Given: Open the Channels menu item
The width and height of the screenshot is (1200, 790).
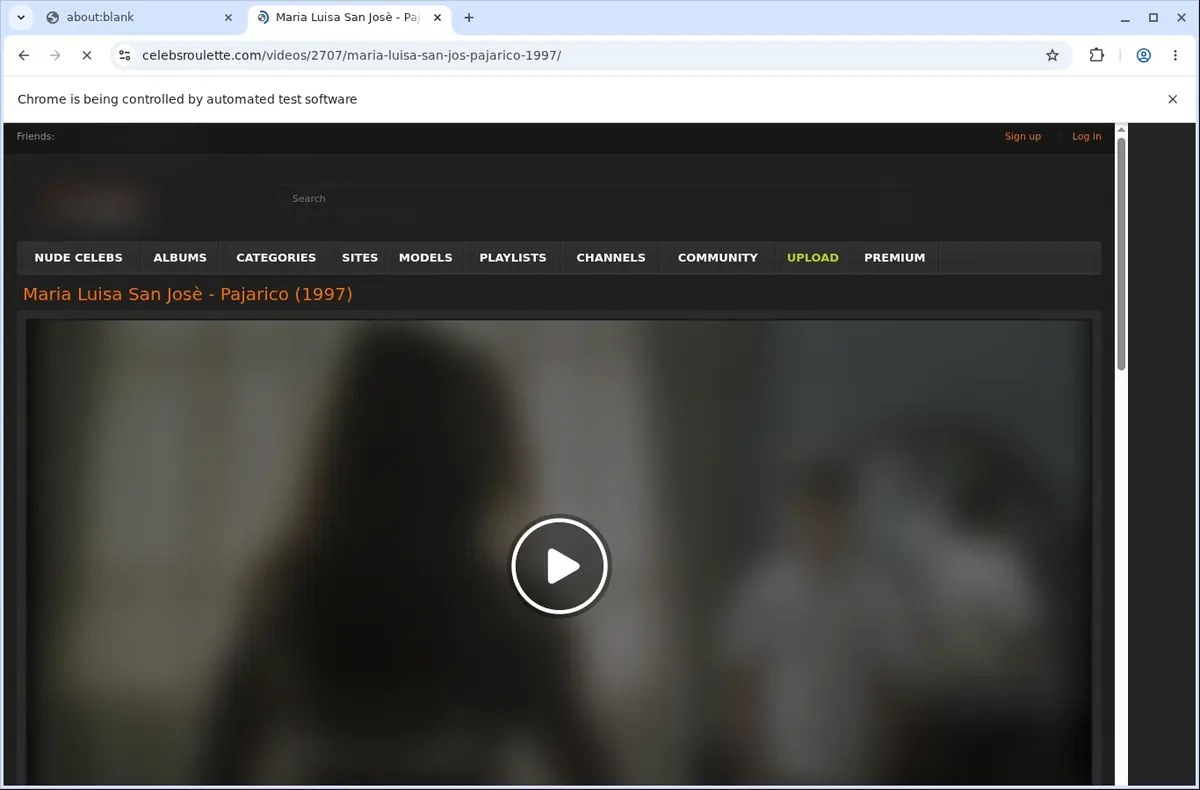Looking at the screenshot, I should pyautogui.click(x=611, y=257).
